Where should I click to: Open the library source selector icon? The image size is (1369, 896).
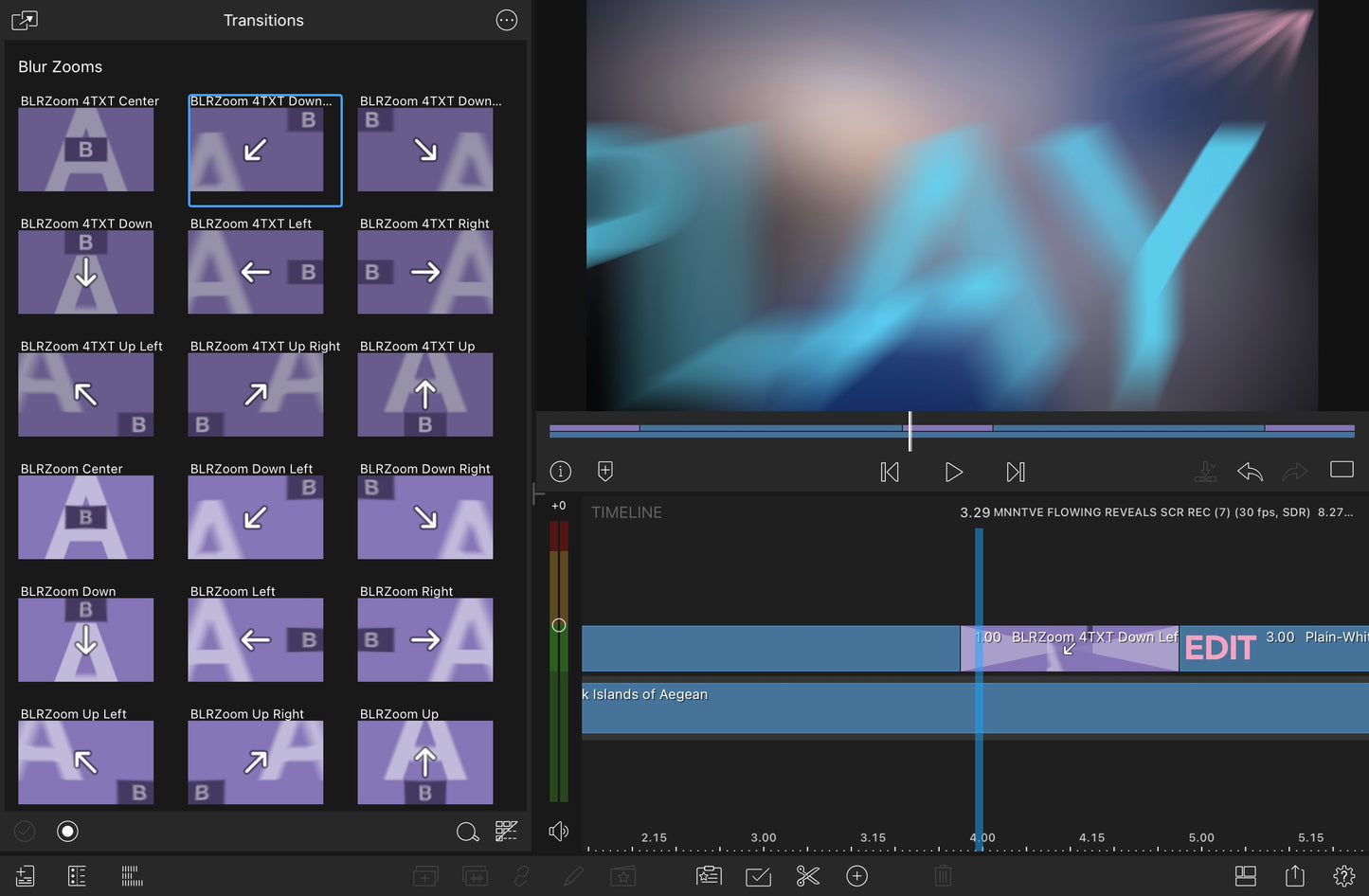pyautogui.click(x=25, y=20)
